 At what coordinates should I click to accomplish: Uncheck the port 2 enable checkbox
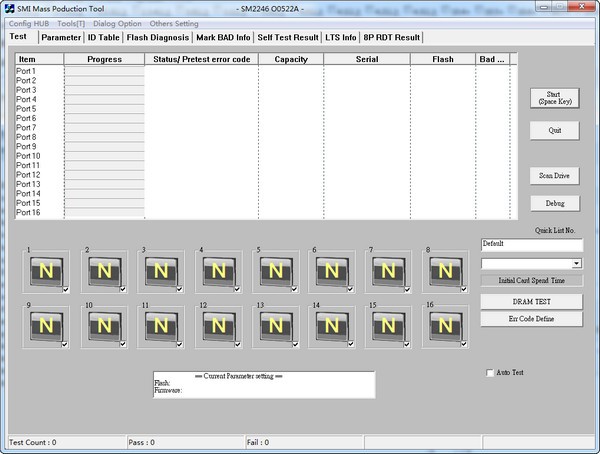[123, 289]
